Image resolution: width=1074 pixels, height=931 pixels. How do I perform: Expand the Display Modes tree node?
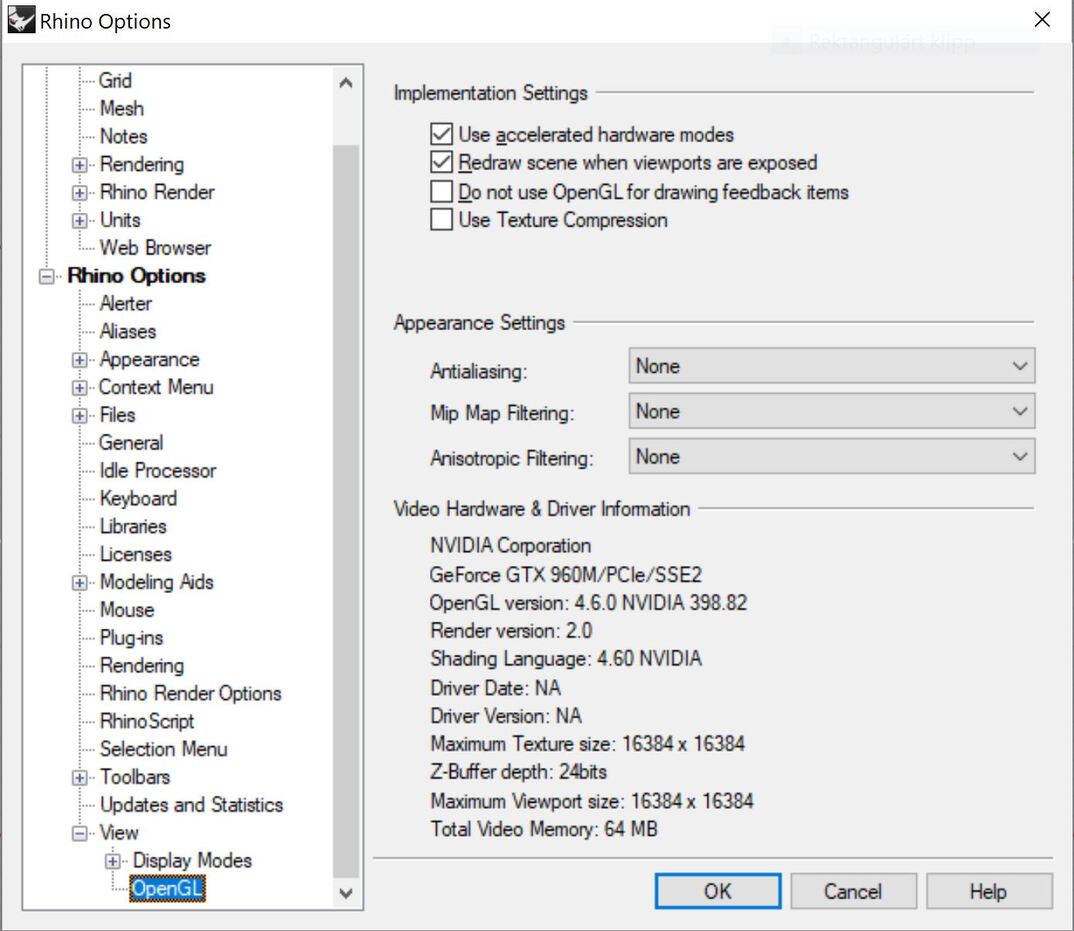pyautogui.click(x=113, y=861)
